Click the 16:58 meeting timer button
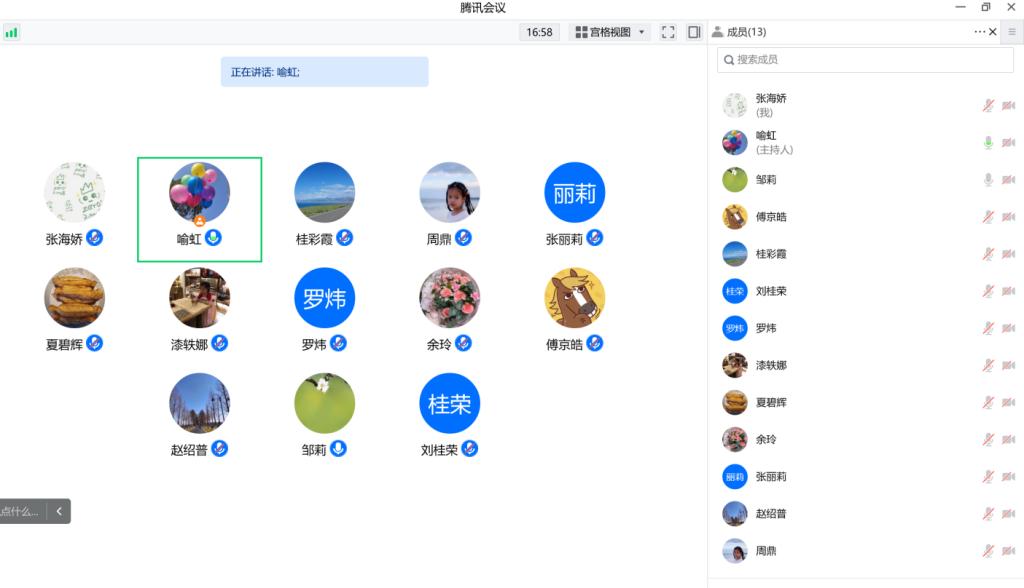 tap(539, 32)
